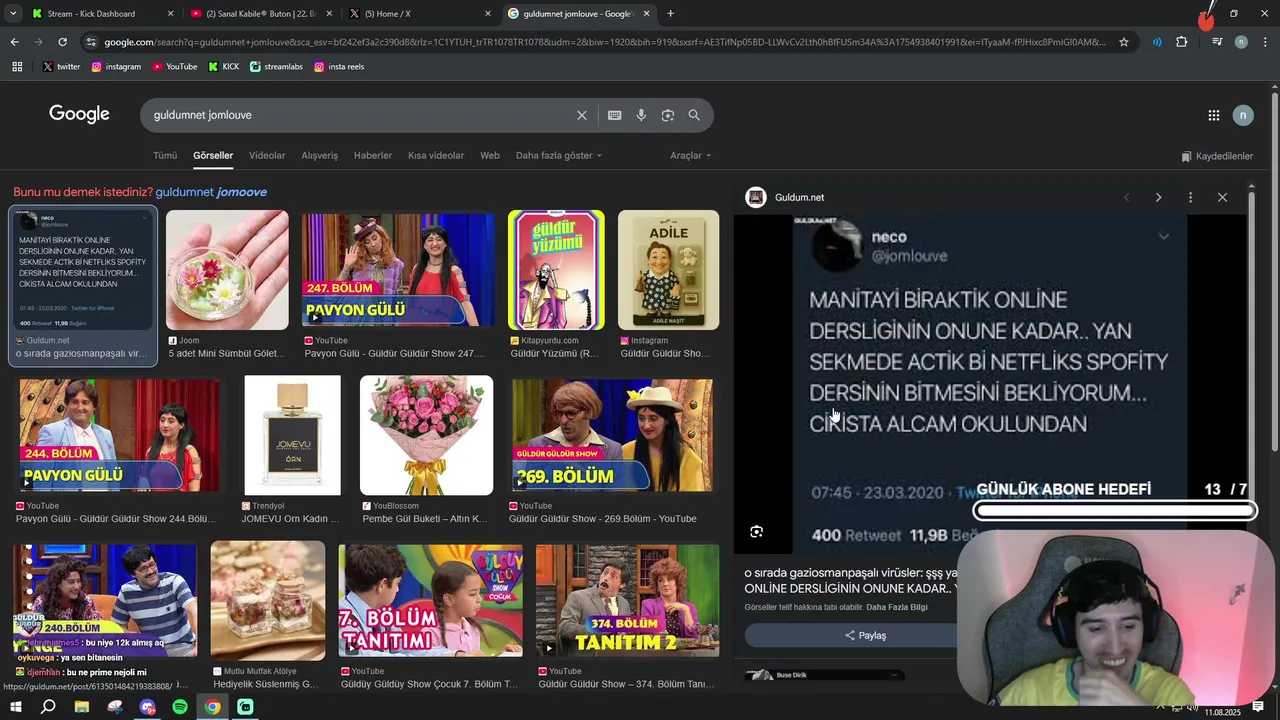Open the neco tweet thumbnail from Guldum.net

point(83,270)
